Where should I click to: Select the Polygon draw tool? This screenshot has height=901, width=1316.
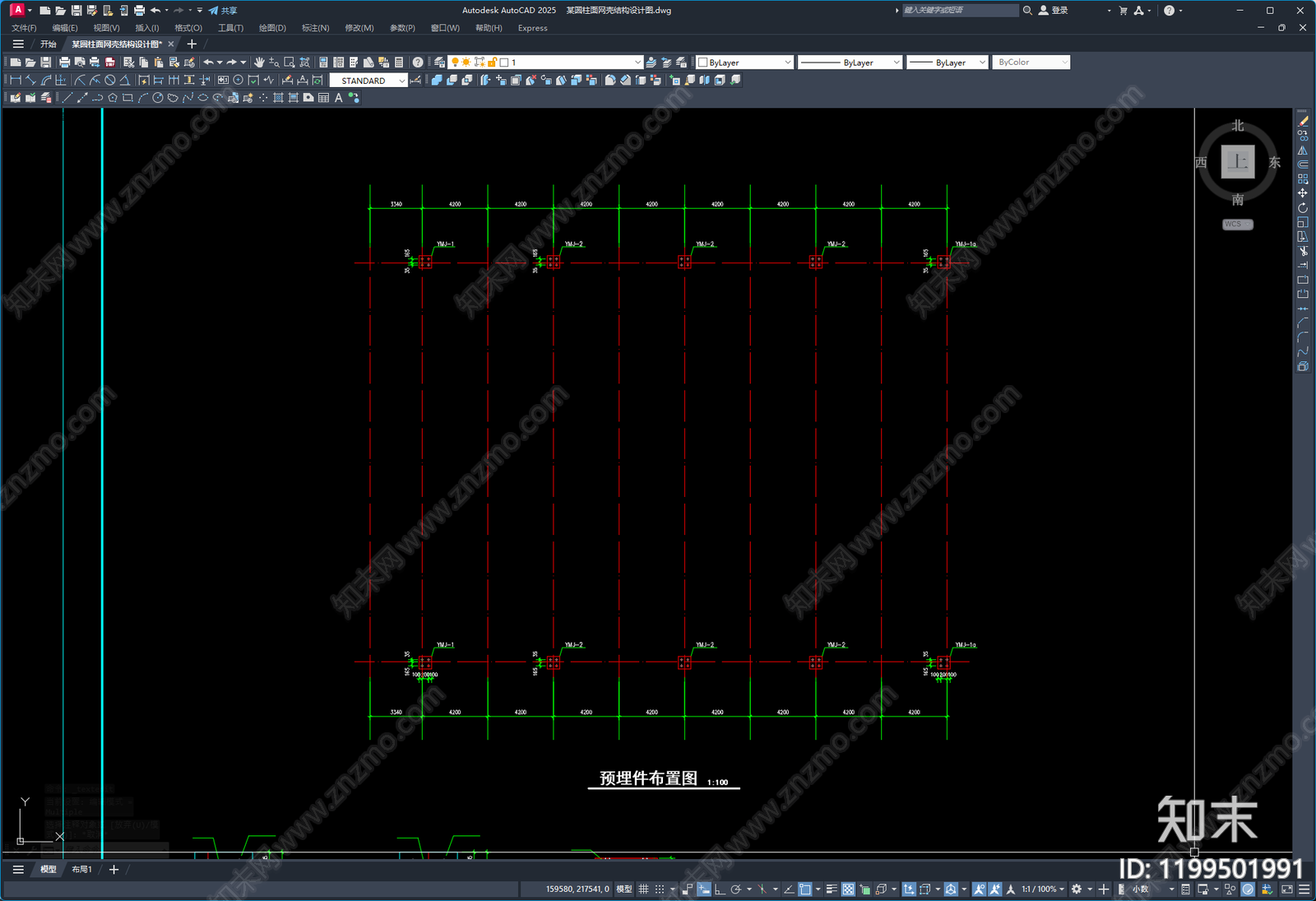coord(113,98)
